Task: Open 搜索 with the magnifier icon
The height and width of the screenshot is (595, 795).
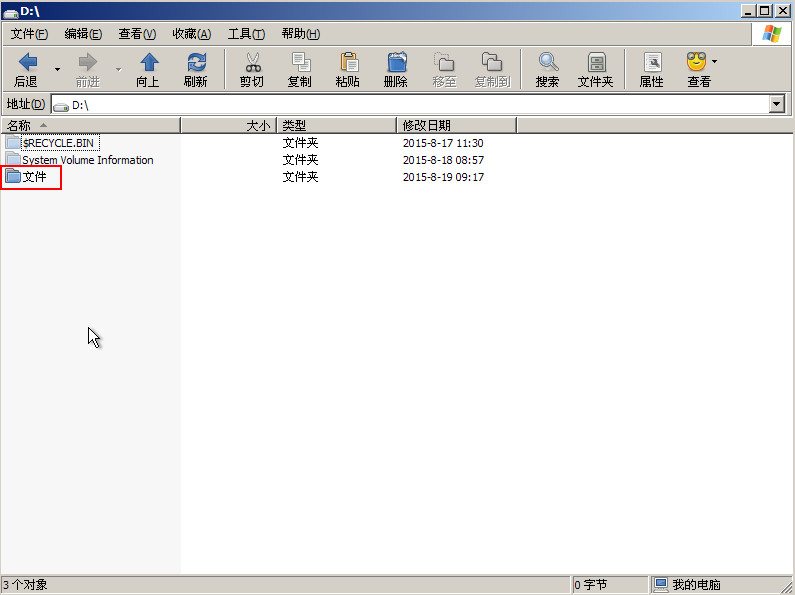Action: click(x=548, y=62)
